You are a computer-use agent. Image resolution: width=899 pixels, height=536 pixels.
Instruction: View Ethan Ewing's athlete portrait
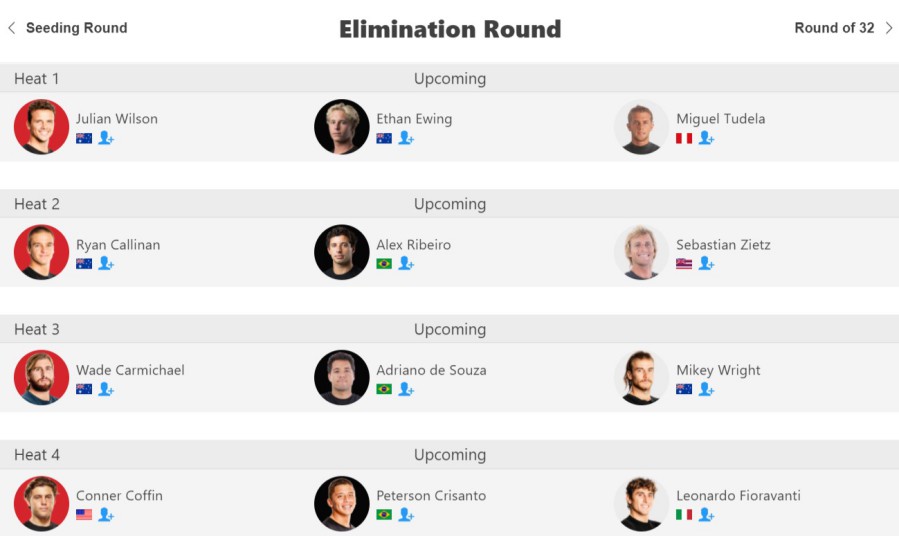(342, 127)
